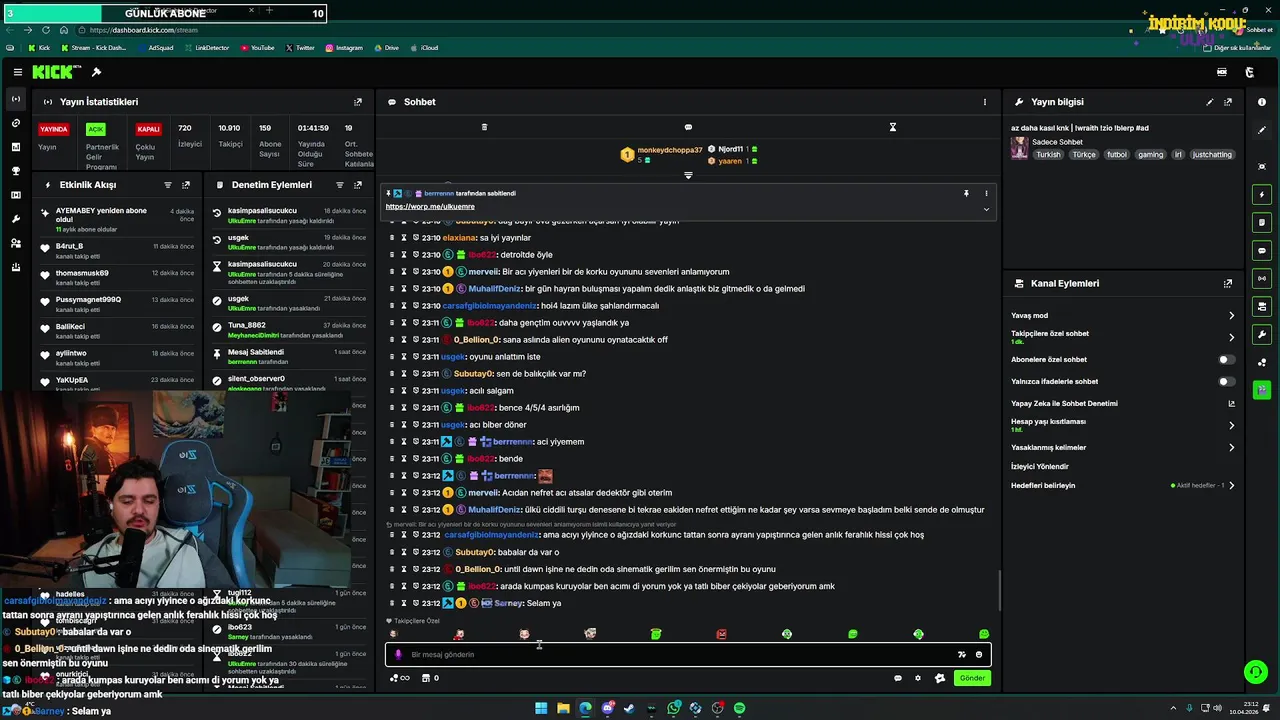Toggle the green clapper widget in right sidebar

coord(1262,390)
